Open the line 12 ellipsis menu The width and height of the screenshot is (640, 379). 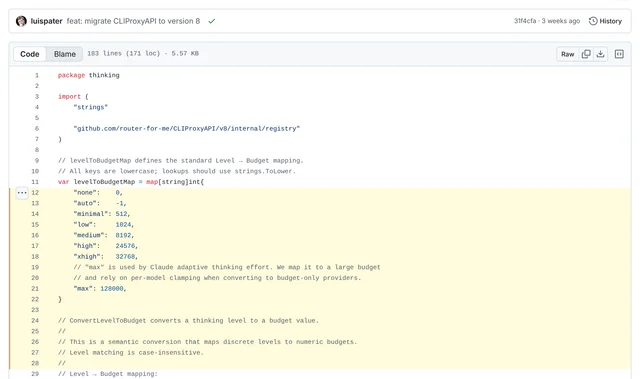click(x=22, y=193)
